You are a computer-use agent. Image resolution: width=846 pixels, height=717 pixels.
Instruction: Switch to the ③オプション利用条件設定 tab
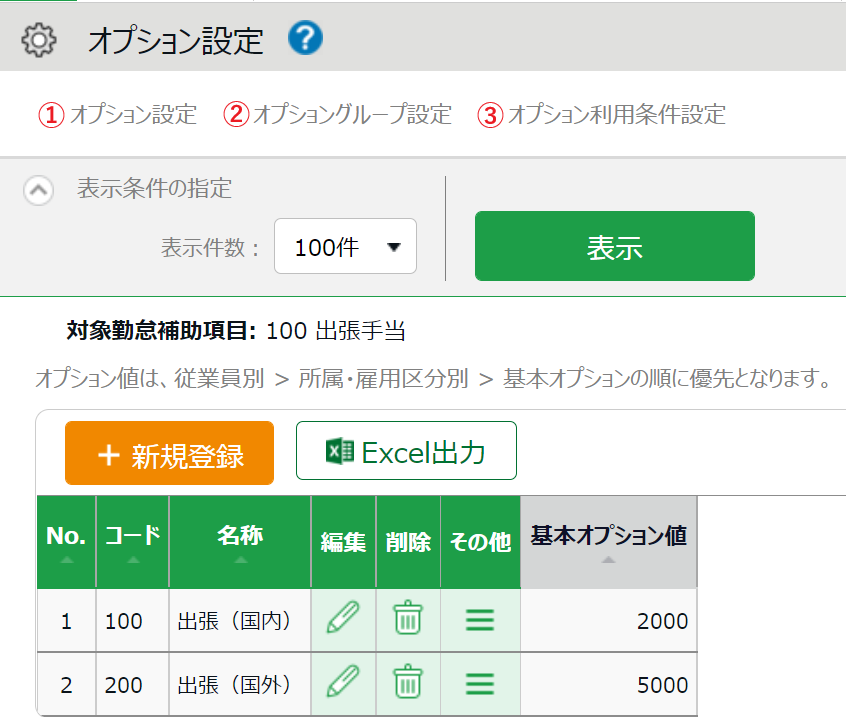pyautogui.click(x=602, y=115)
